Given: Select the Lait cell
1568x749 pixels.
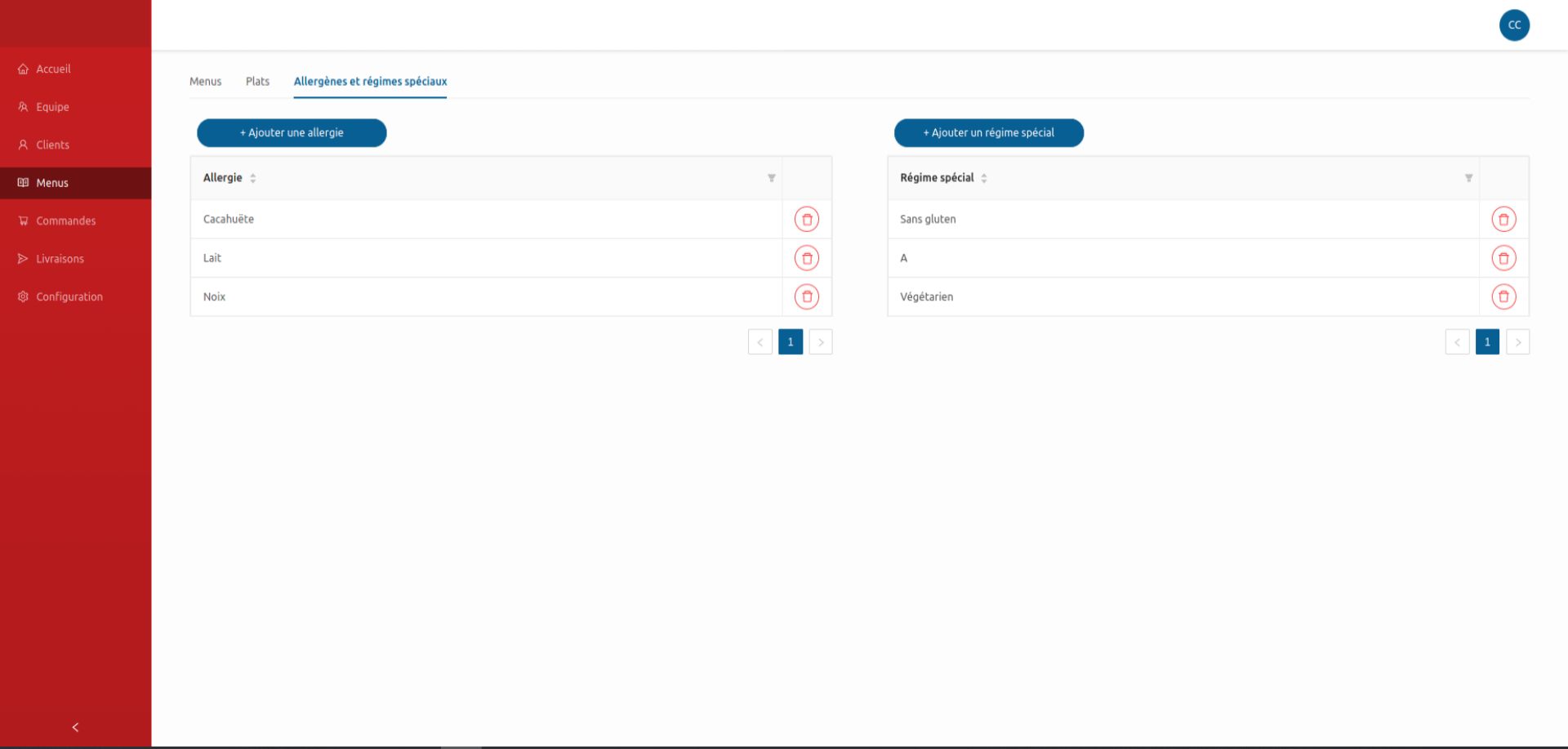Looking at the screenshot, I should click(x=486, y=258).
